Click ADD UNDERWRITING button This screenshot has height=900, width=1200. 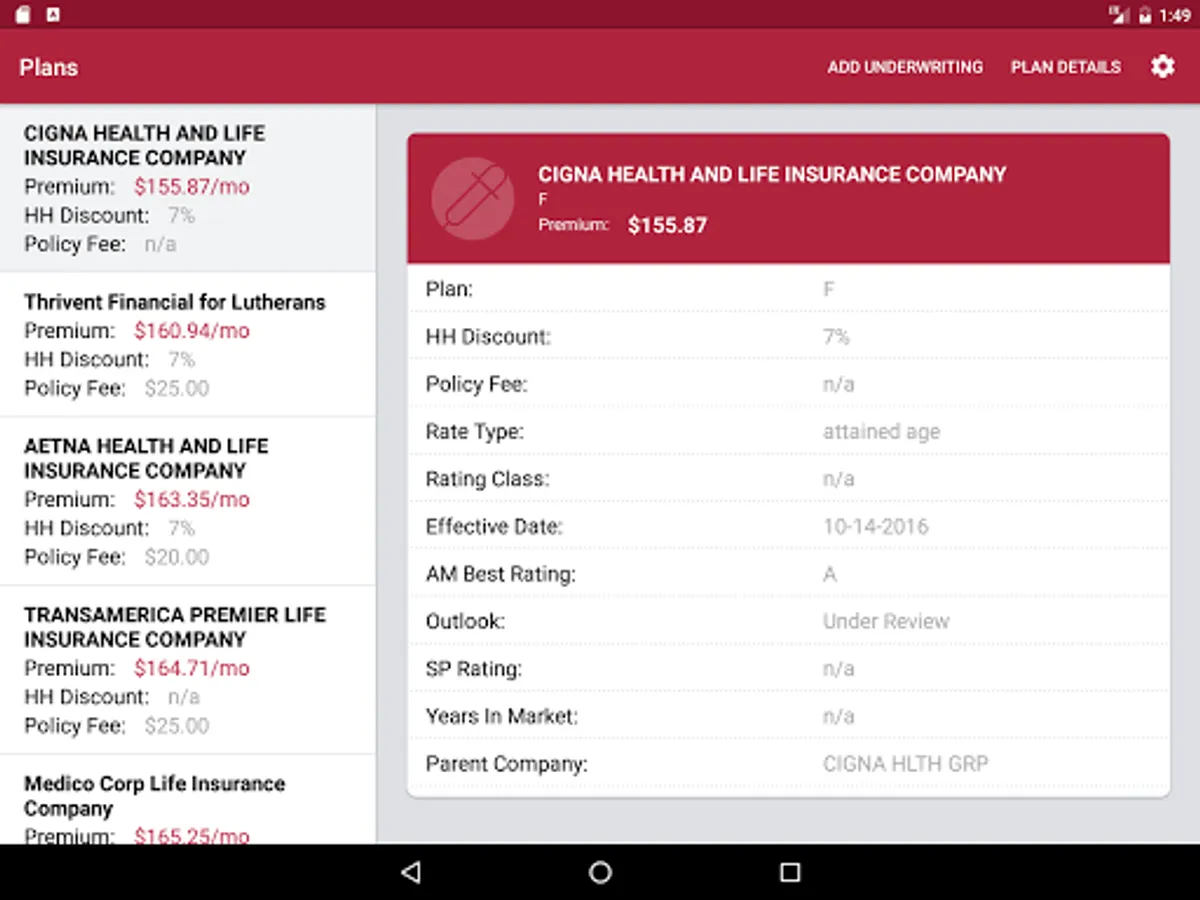pos(905,67)
